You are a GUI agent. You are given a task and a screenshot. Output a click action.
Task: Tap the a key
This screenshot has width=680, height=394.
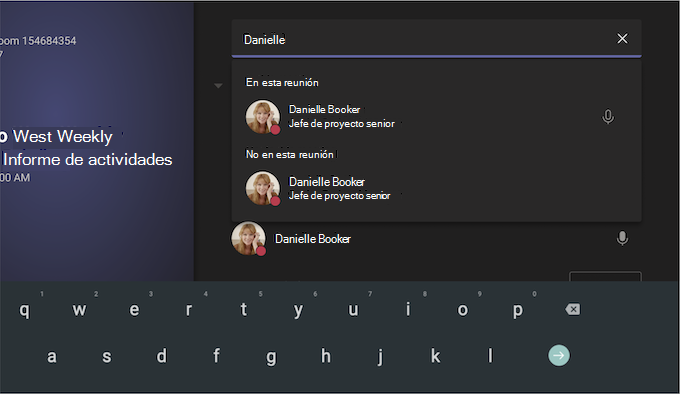[52, 356]
